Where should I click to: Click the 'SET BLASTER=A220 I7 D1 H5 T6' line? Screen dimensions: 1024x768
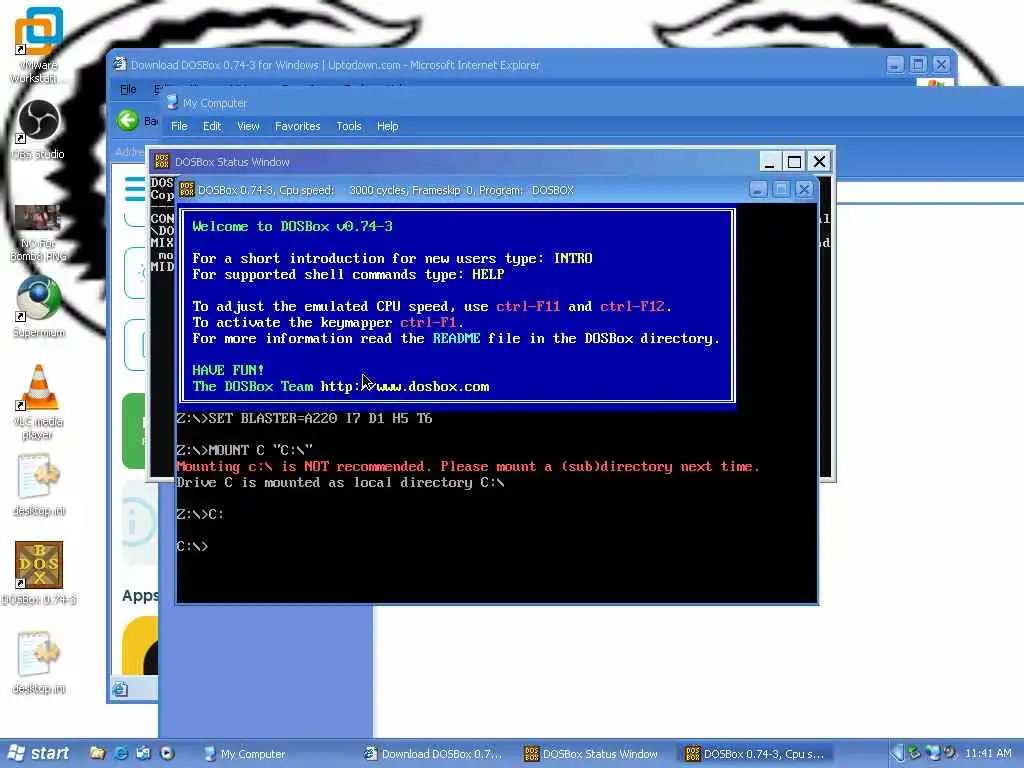pyautogui.click(x=304, y=419)
